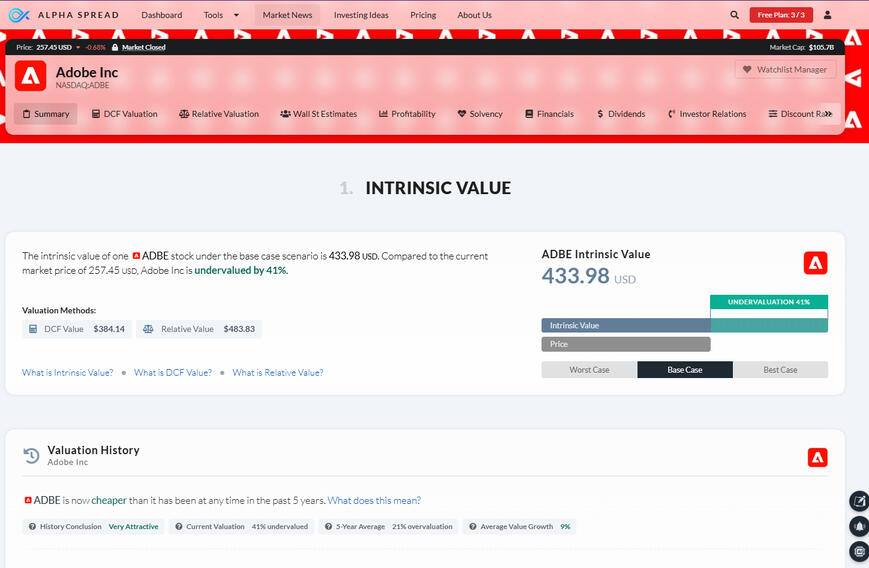Click the Market Cap $105.7B text

click(801, 48)
